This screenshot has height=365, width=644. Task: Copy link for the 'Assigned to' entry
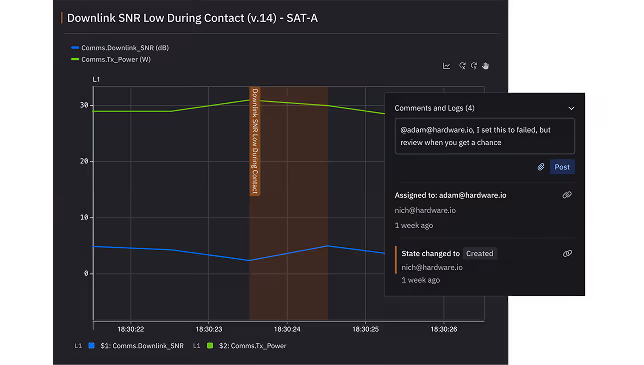pos(567,195)
